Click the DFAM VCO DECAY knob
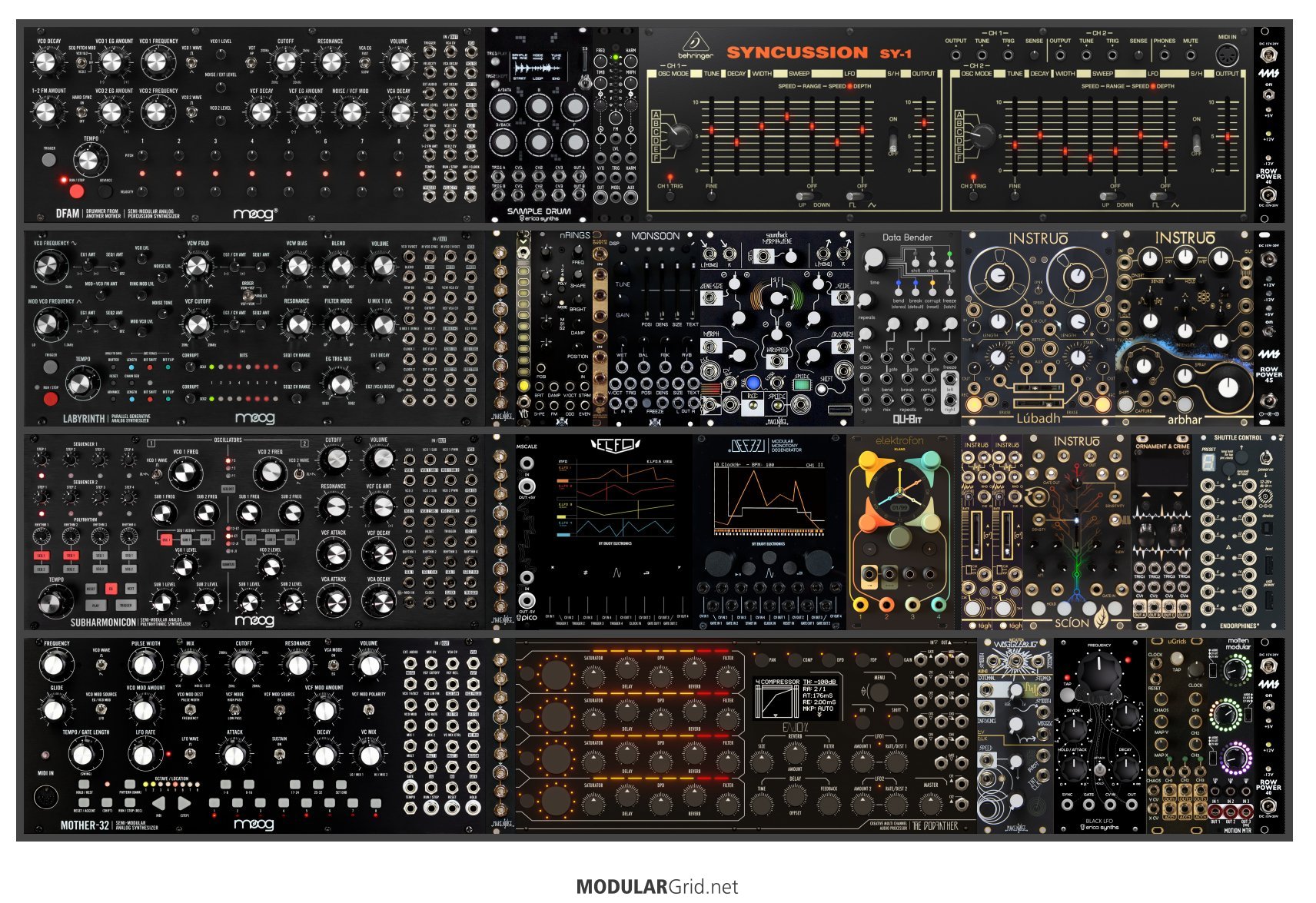 click(46, 63)
